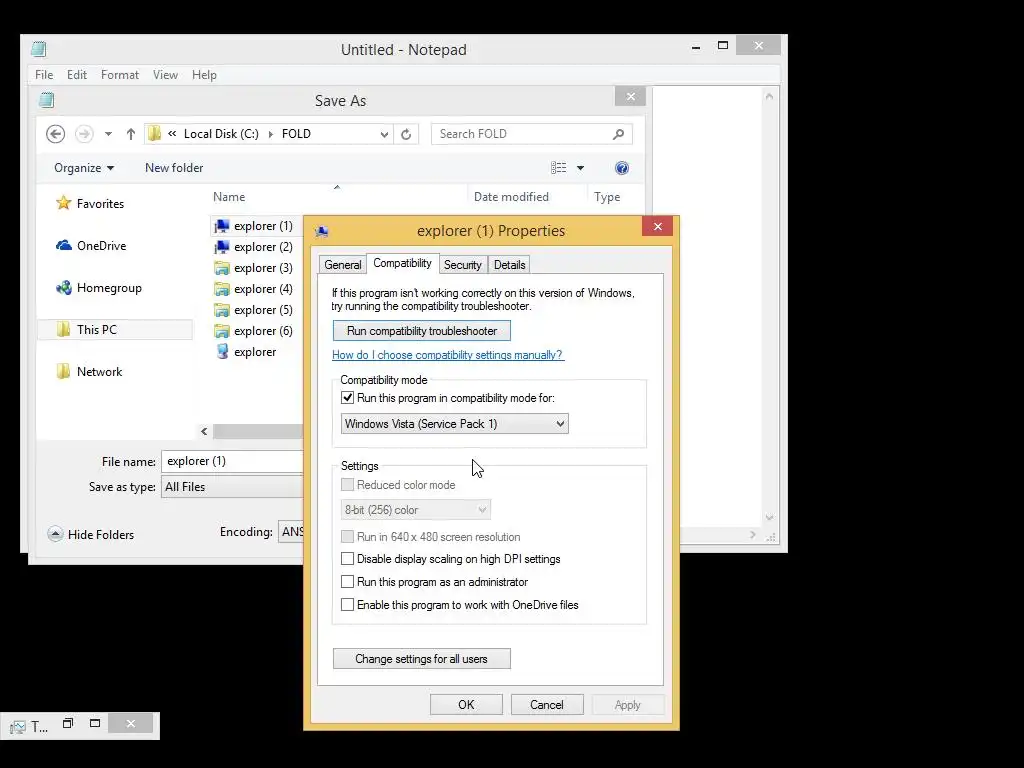
Task: Expand the address bar history dropdown
Action: pos(384,134)
